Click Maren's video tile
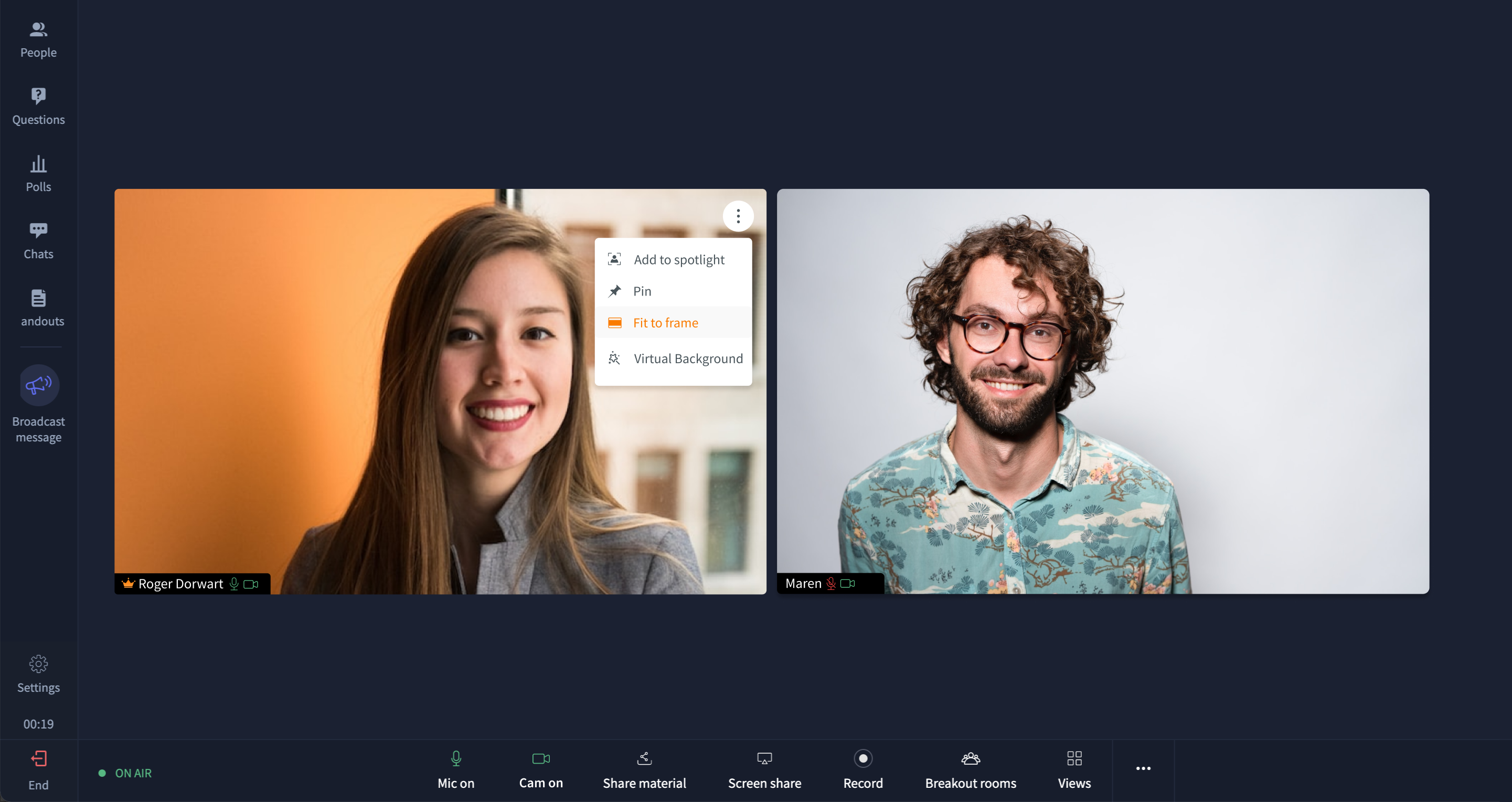Viewport: 1512px width, 802px height. pyautogui.click(x=1102, y=391)
